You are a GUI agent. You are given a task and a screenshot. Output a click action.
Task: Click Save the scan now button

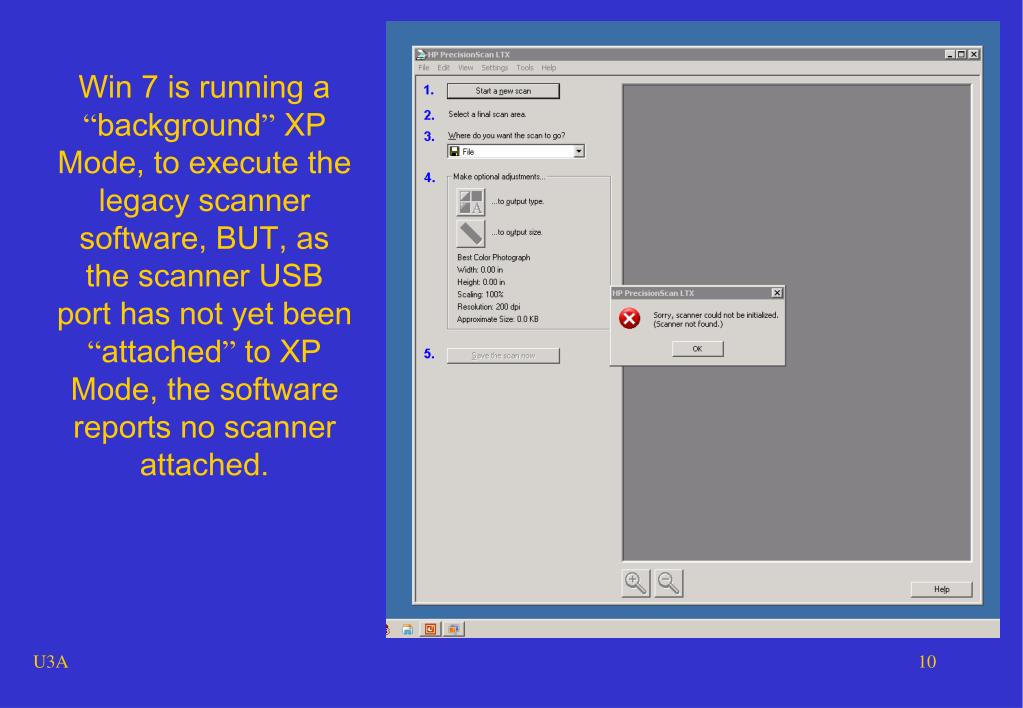pyautogui.click(x=503, y=356)
